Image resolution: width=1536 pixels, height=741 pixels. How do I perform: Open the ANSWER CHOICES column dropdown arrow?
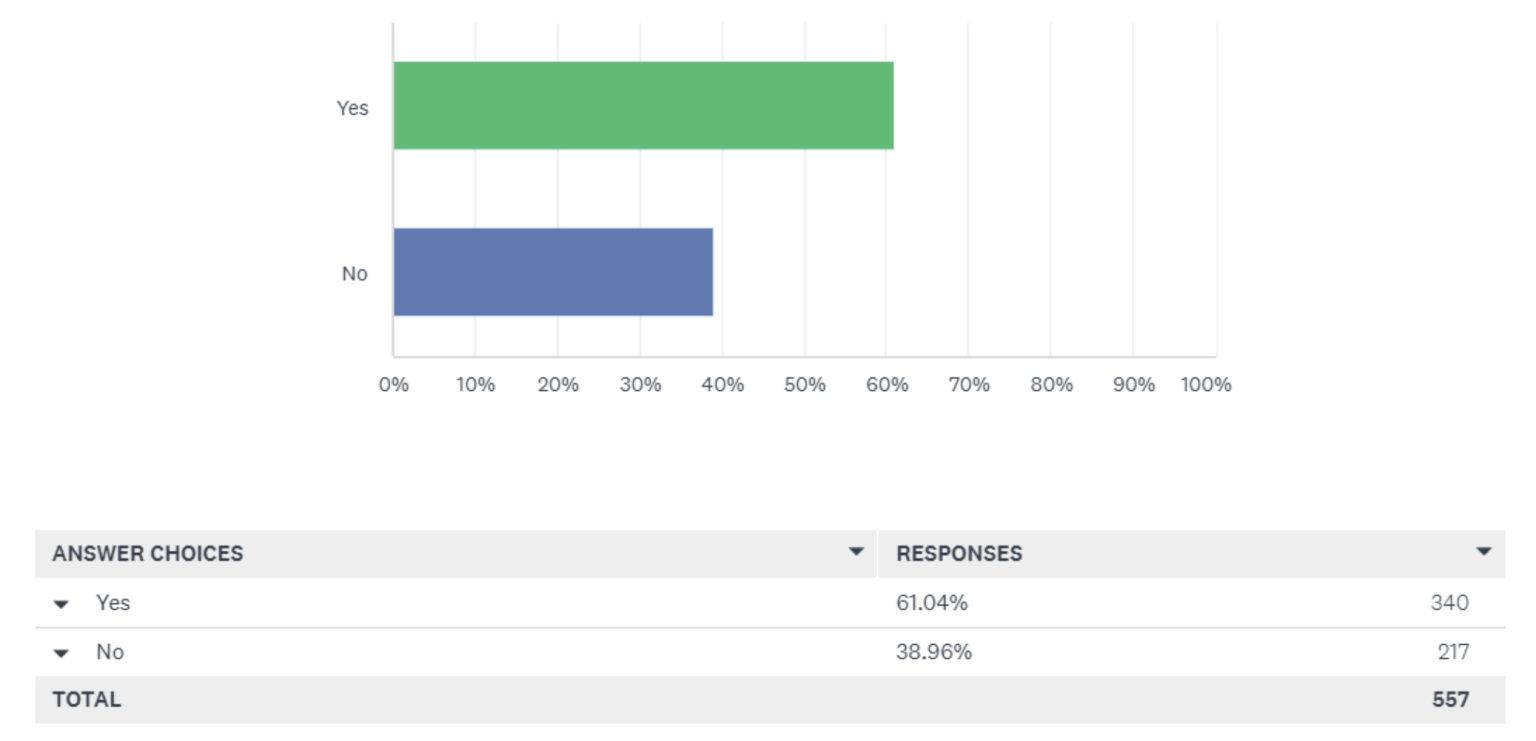(x=856, y=552)
